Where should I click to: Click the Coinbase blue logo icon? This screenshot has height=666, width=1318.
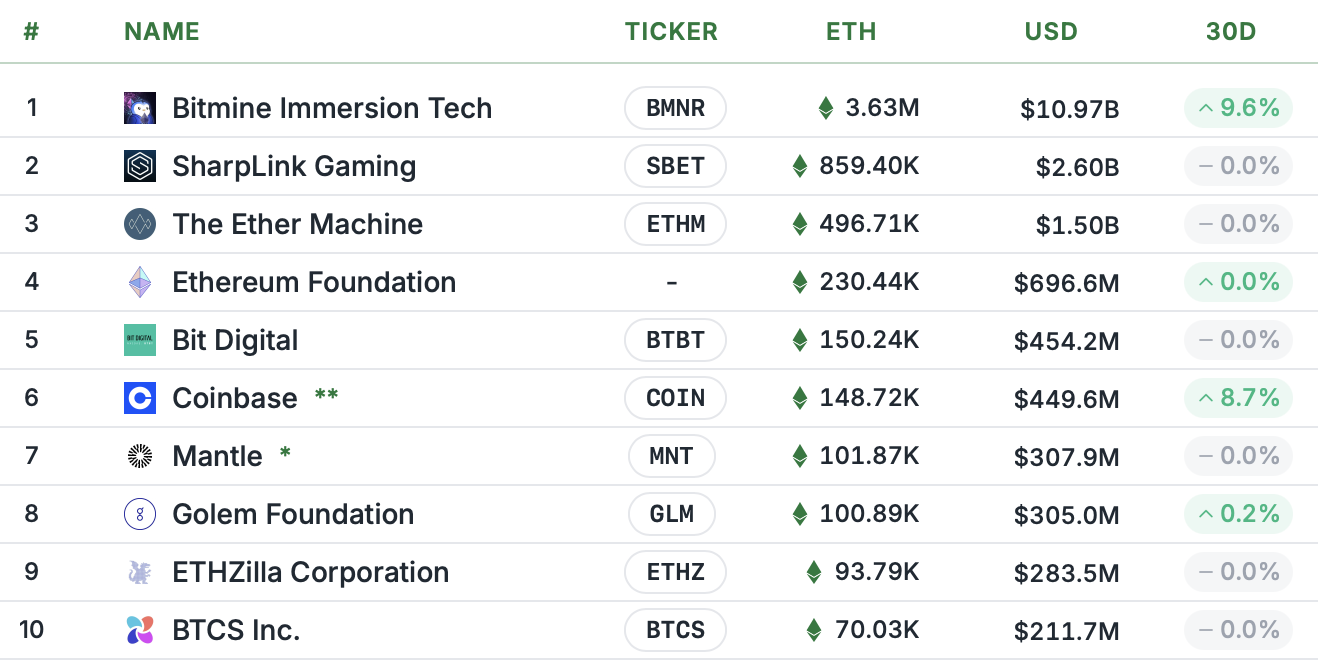pyautogui.click(x=140, y=398)
